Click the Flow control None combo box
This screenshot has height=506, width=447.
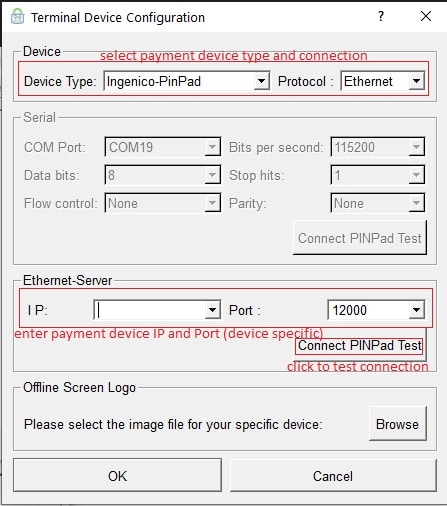[x=162, y=203]
